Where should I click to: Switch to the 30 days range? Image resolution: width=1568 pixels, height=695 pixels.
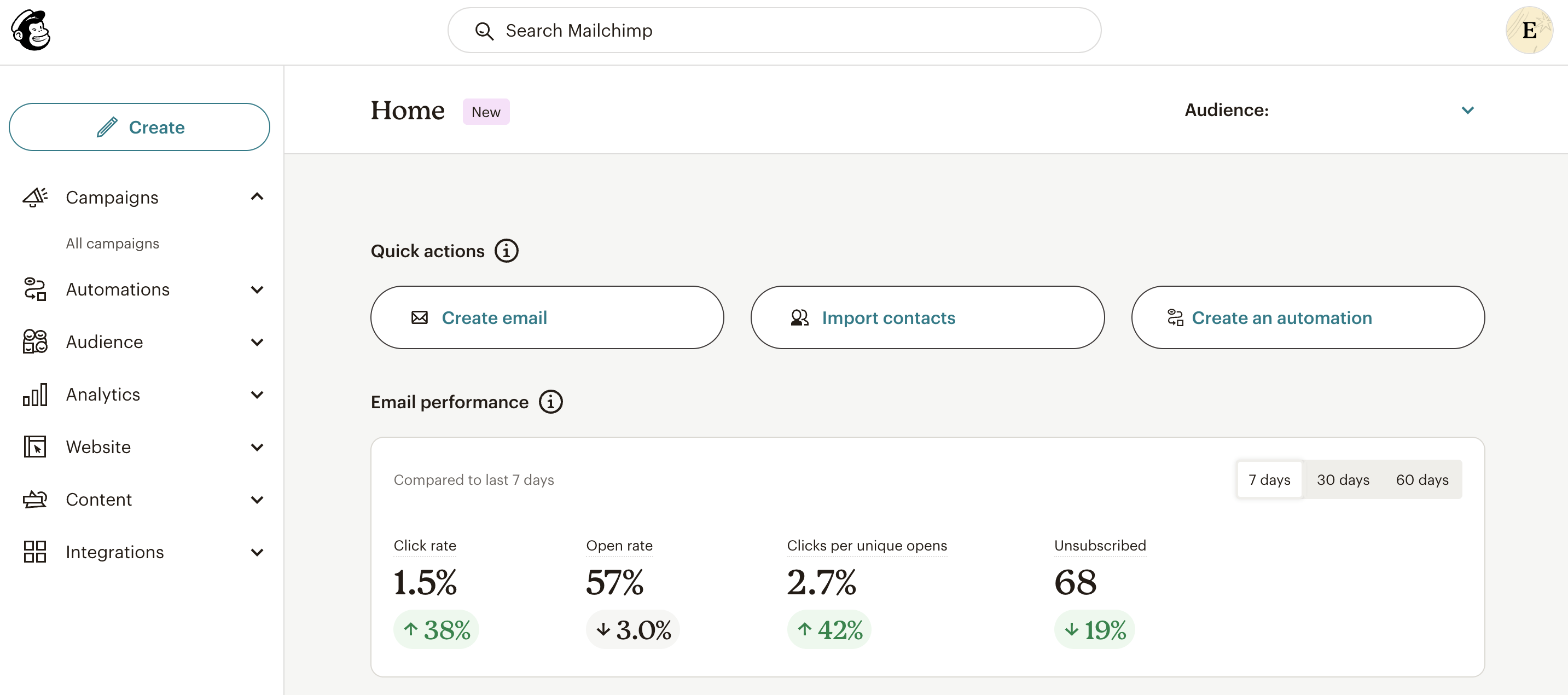click(x=1343, y=479)
